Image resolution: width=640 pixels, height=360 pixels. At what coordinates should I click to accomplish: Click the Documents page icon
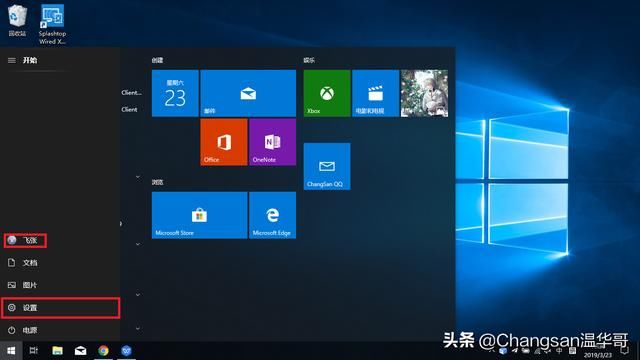(12, 262)
